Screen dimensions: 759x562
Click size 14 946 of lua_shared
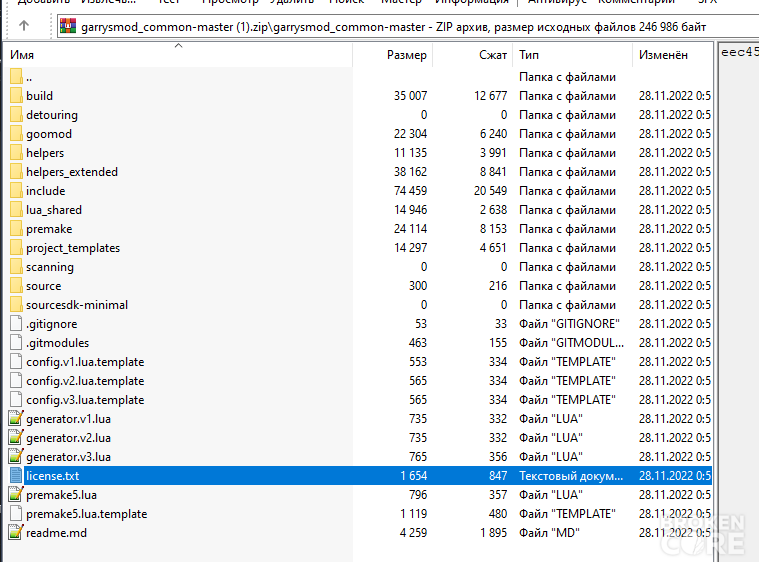(410, 210)
